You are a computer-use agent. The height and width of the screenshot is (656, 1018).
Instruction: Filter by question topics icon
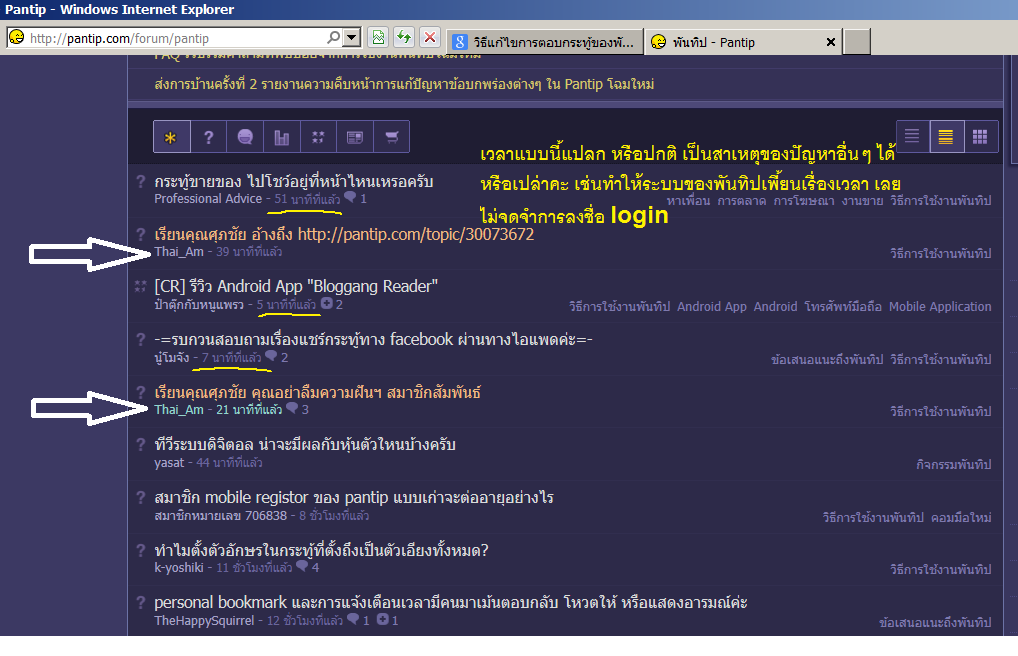point(208,137)
